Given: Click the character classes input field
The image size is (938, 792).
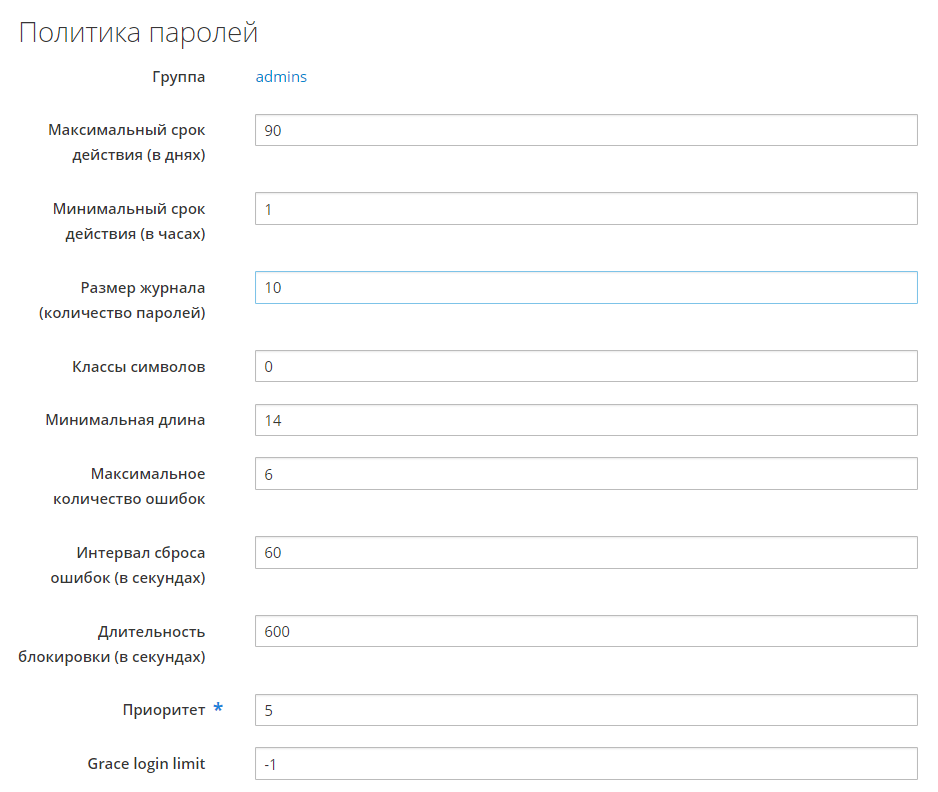Looking at the screenshot, I should point(586,366).
